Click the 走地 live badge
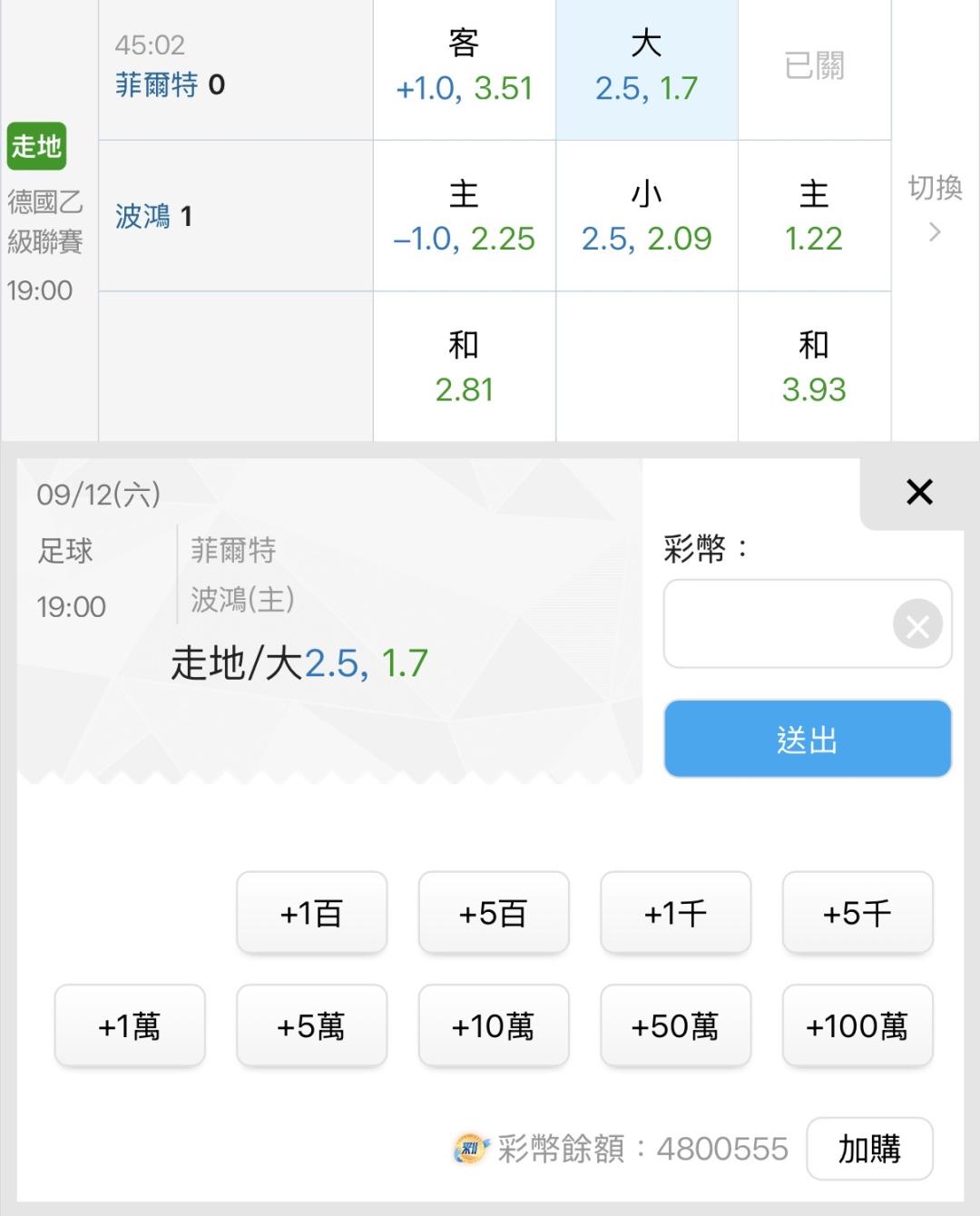 pos(36,146)
